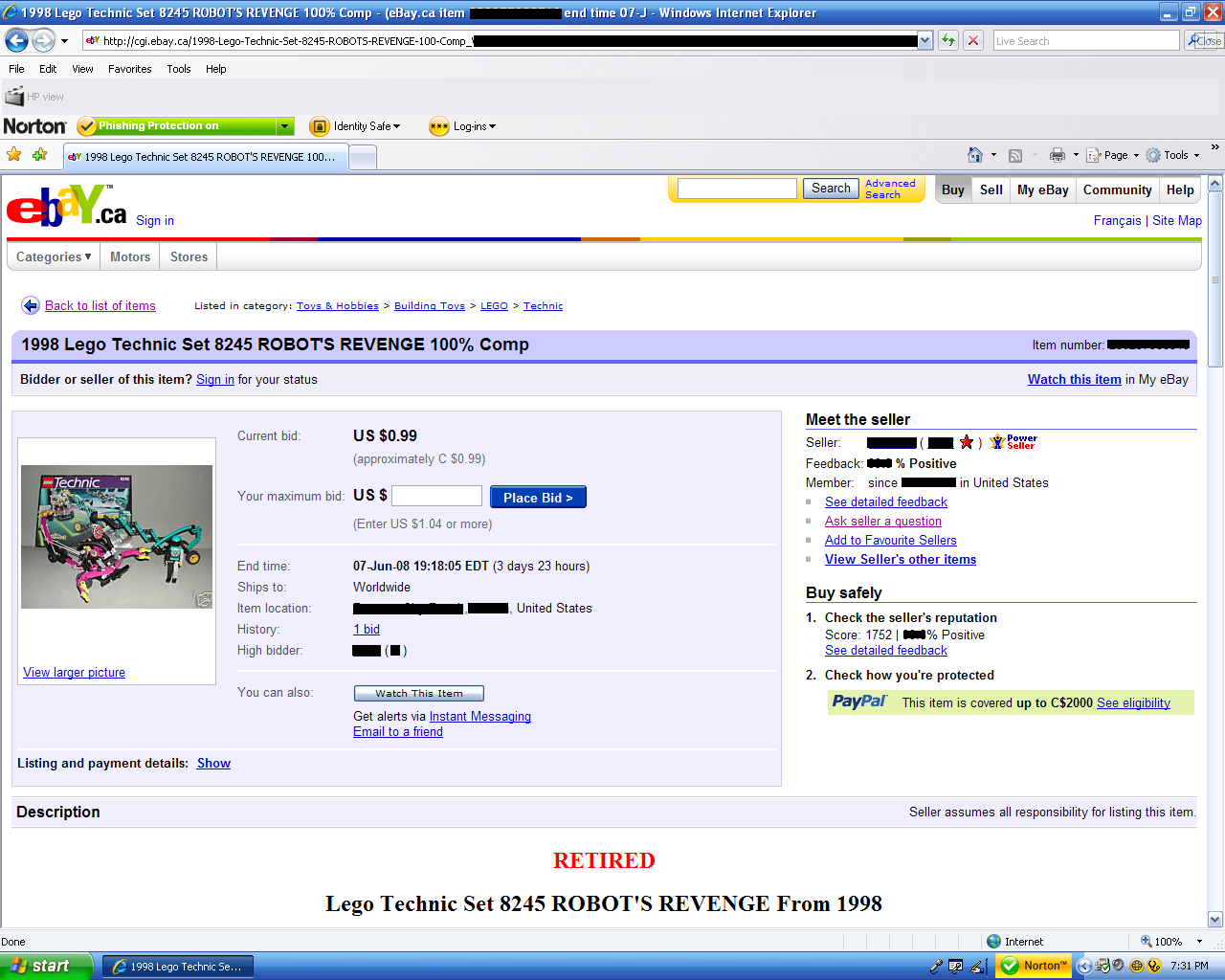Click the RSS feeds icon
1225x980 pixels.
point(1015,155)
